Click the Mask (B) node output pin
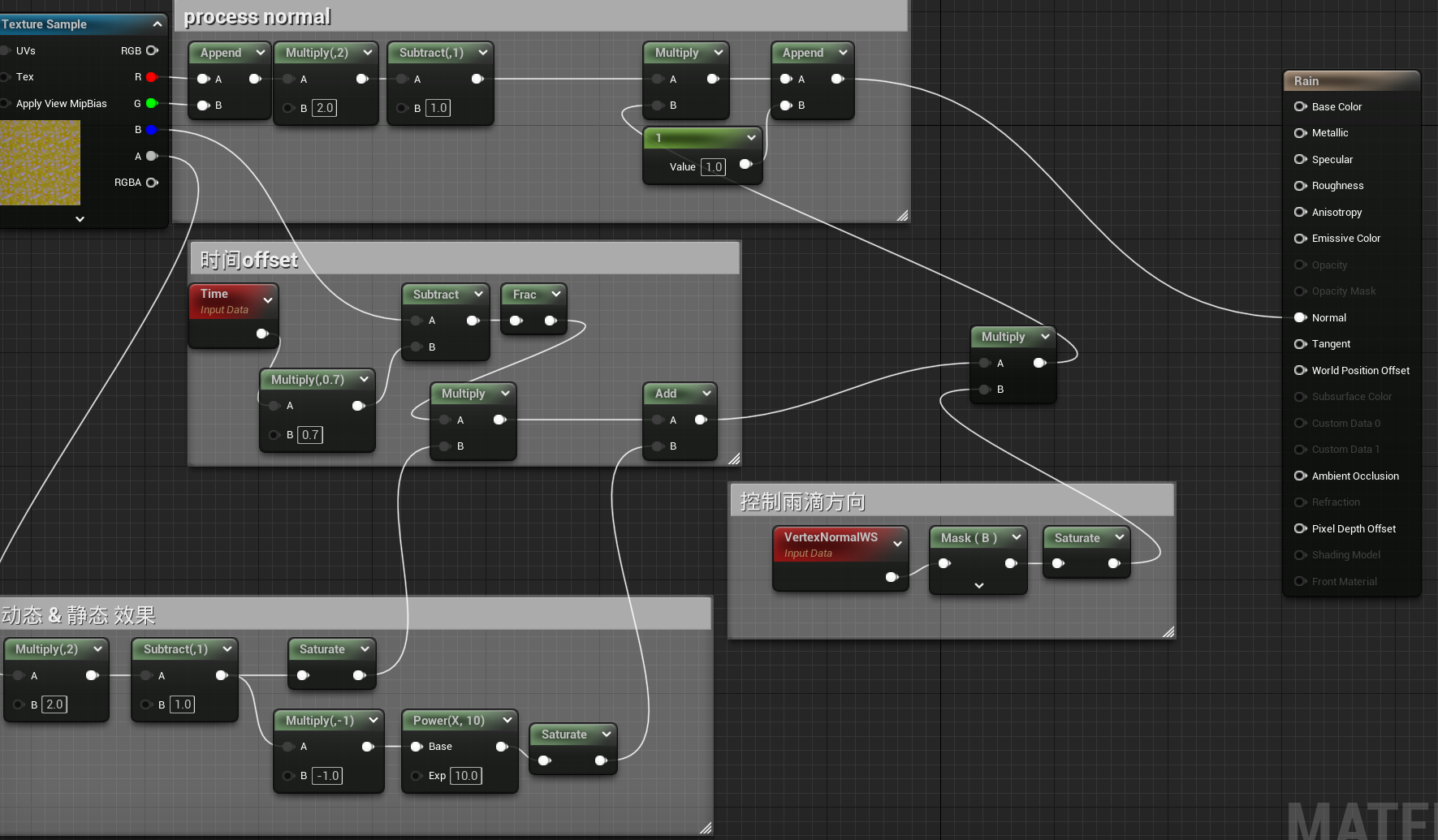This screenshot has width=1438, height=840. coord(1011,563)
